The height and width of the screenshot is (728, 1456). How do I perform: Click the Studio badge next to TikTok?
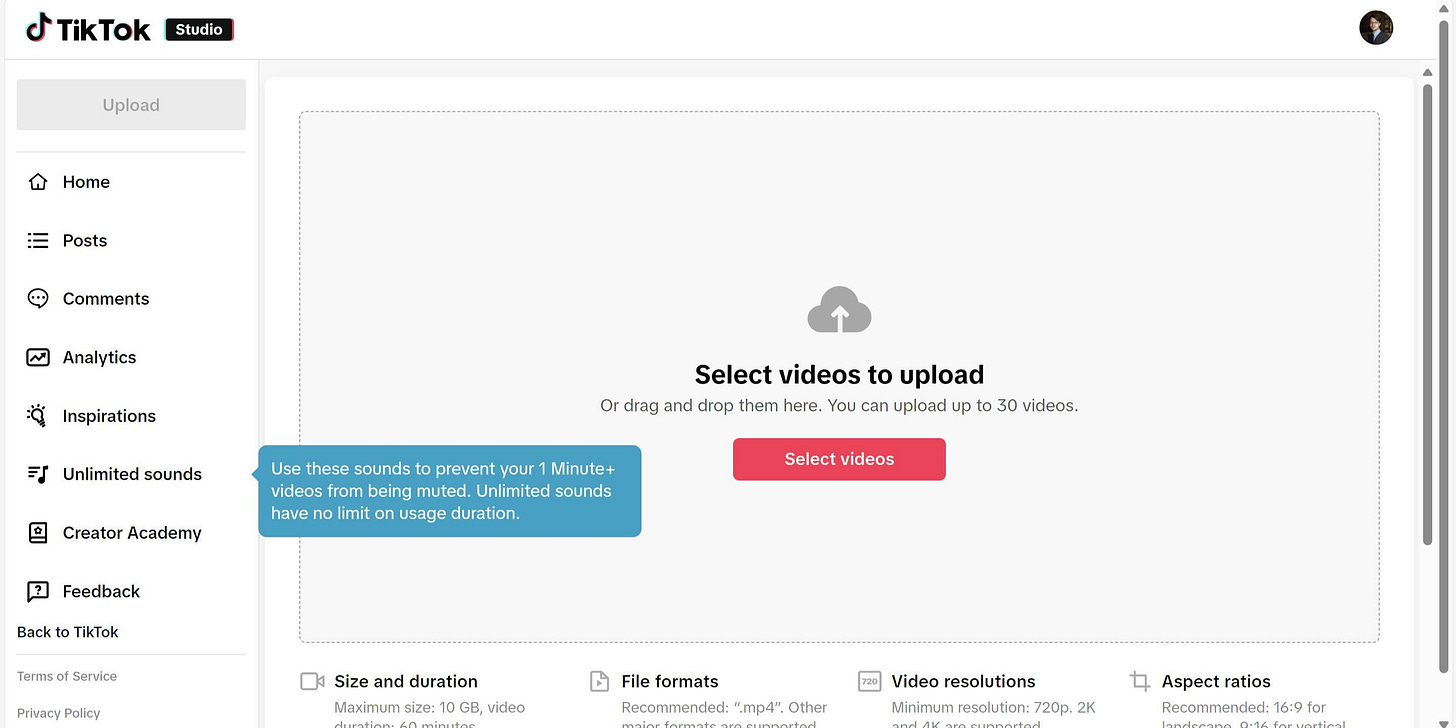[x=199, y=30]
